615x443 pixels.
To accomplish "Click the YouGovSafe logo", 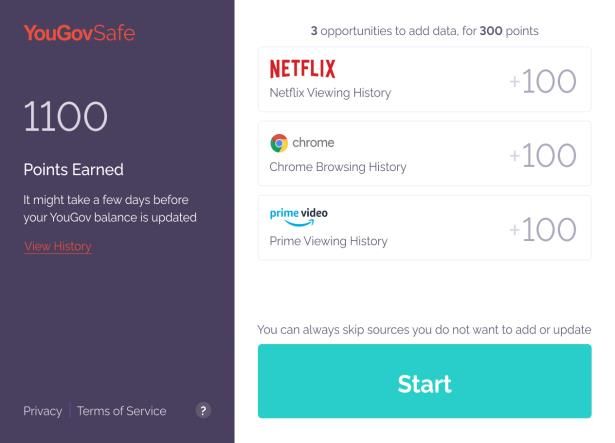I will pyautogui.click(x=79, y=33).
